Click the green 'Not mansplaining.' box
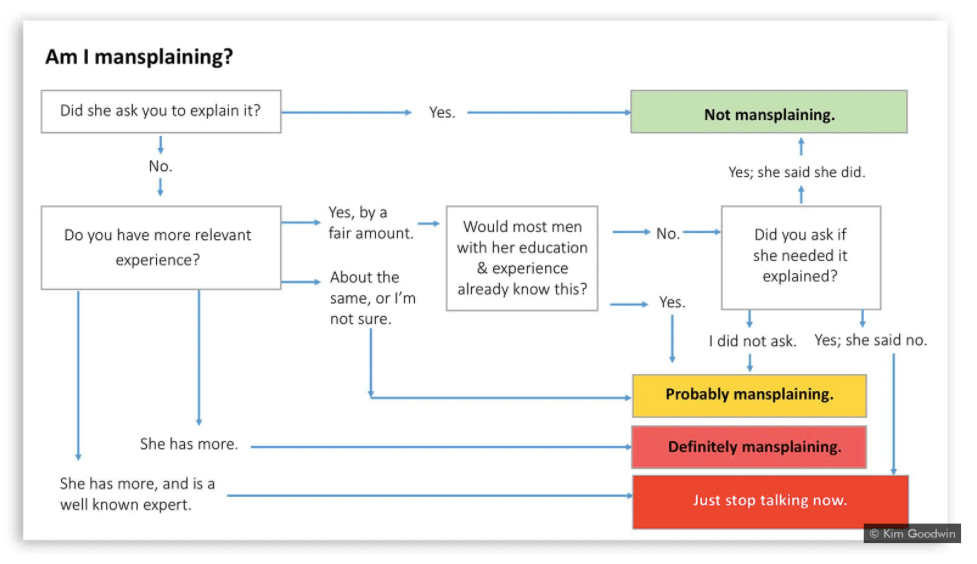The height and width of the screenshot is (564, 977). [768, 114]
